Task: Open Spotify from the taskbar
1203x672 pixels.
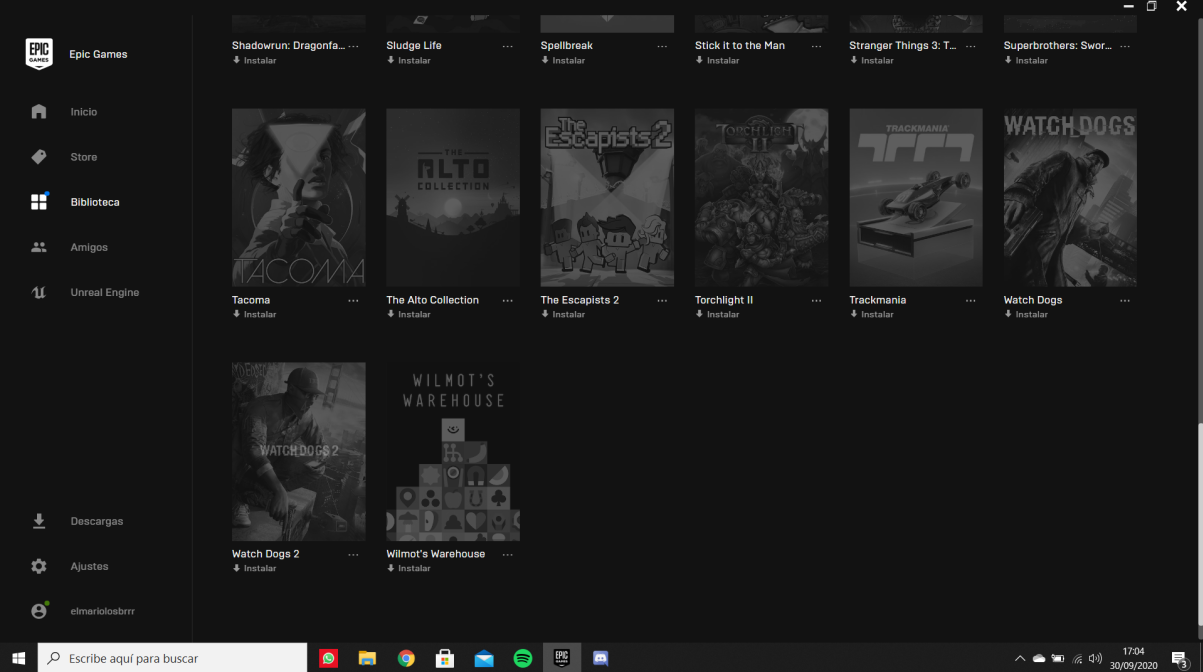Action: pyautogui.click(x=523, y=658)
